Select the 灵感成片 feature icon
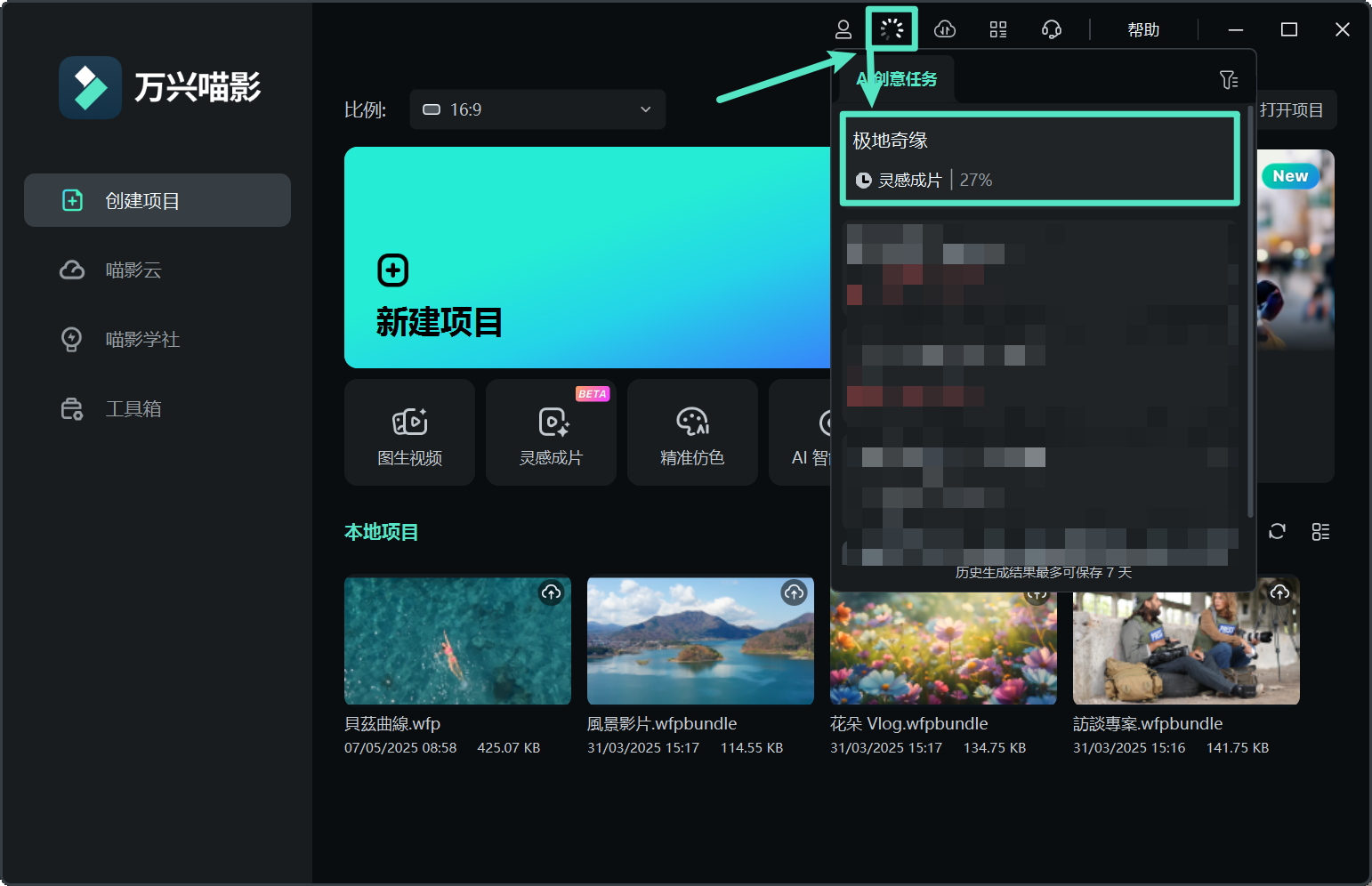The image size is (1372, 886). [551, 432]
